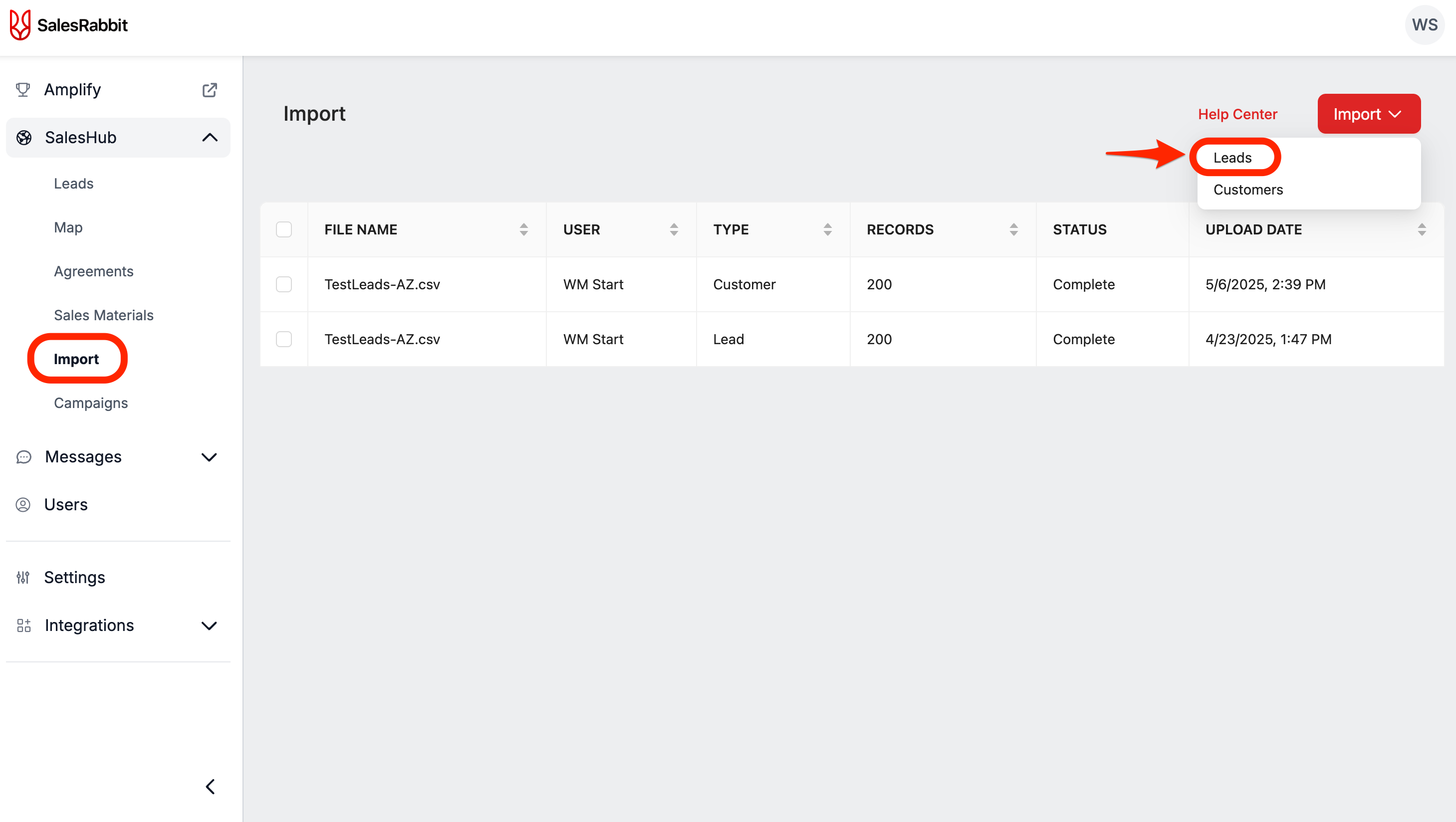This screenshot has height=822, width=1456.
Task: Open Map in SalesHub sidebar
Action: [x=68, y=227]
